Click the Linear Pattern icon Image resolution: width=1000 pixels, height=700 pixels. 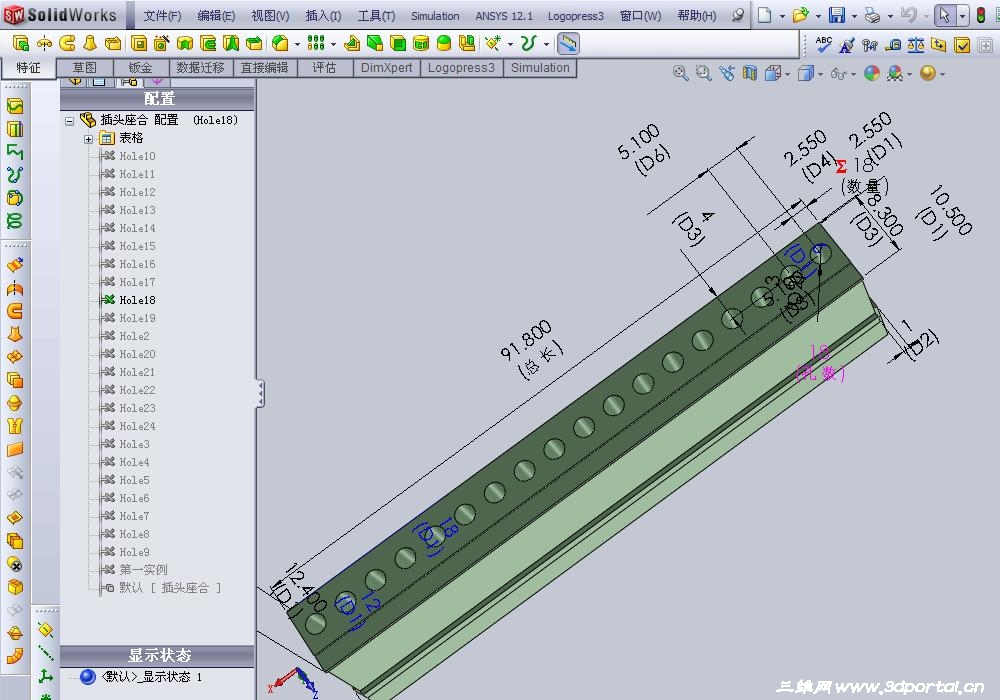pyautogui.click(x=316, y=43)
